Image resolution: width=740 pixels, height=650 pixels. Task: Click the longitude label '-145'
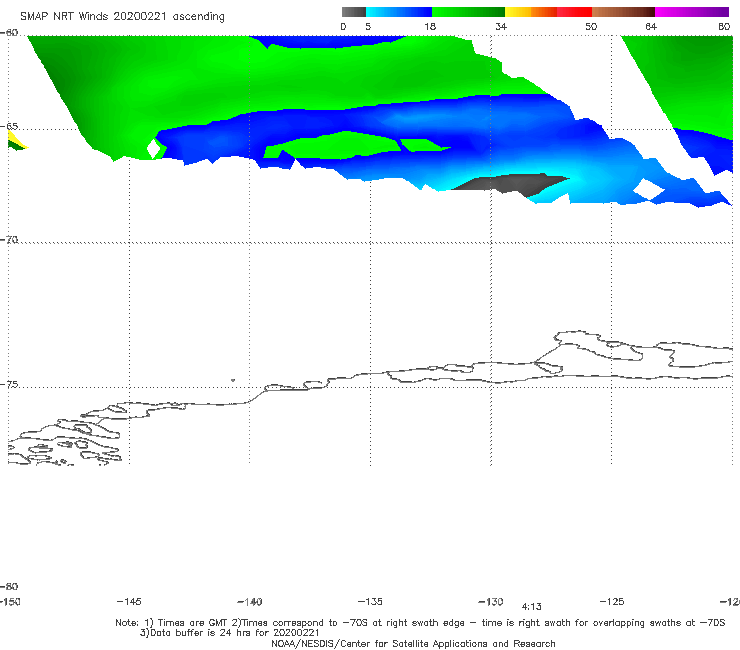coord(129,602)
